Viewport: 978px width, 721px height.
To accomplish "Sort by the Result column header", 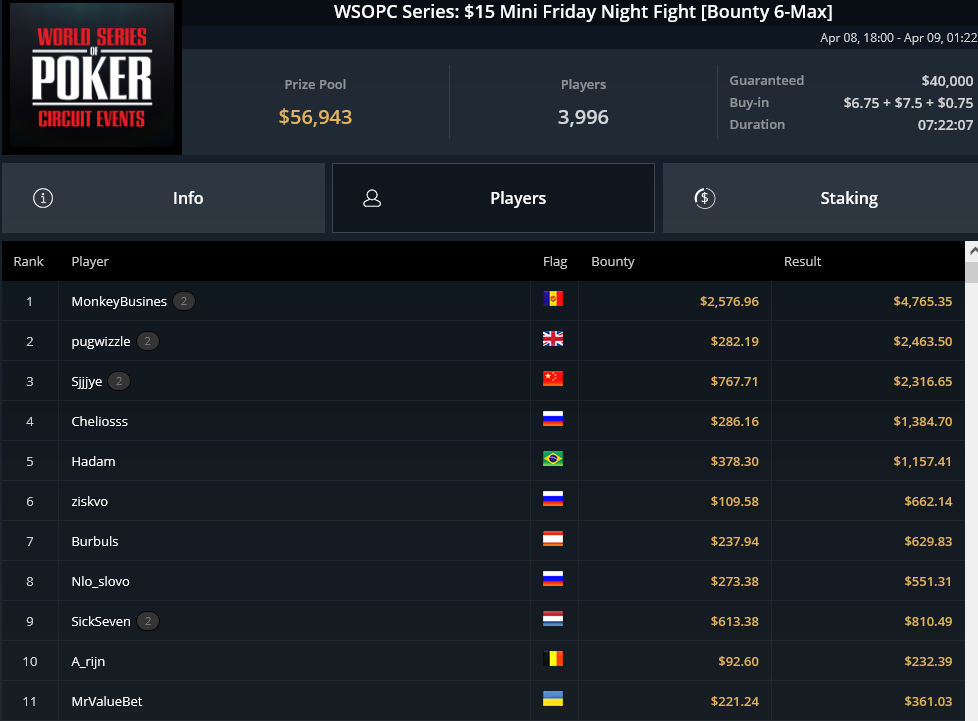I will [x=802, y=261].
